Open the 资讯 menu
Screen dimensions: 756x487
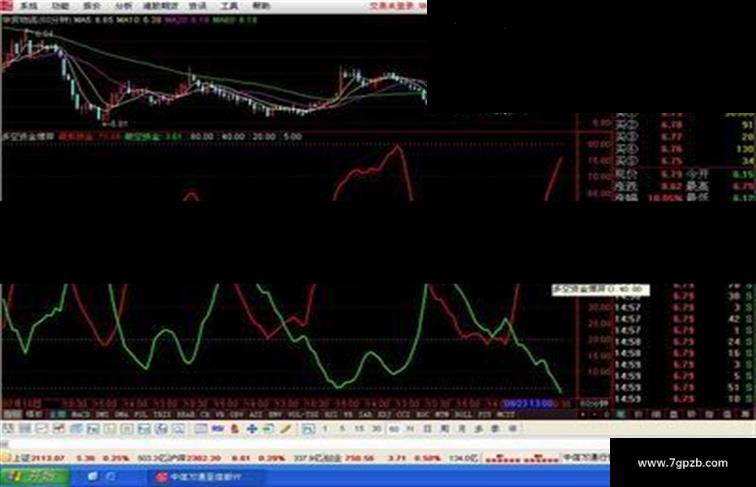[x=197, y=6]
